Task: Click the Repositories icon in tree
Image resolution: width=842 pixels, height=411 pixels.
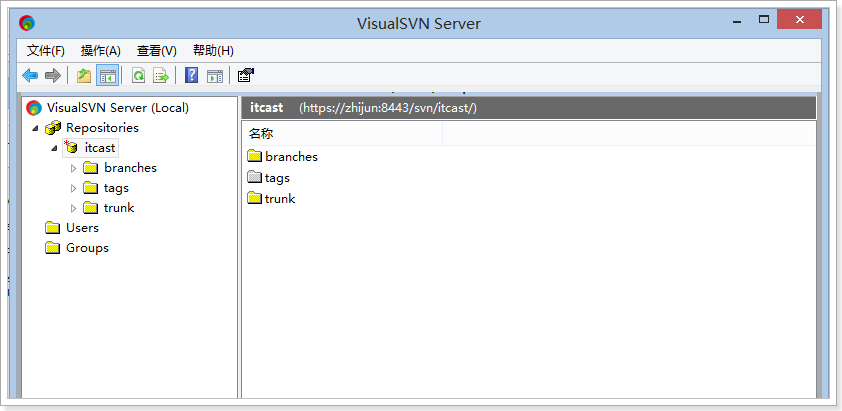Action: [x=53, y=128]
